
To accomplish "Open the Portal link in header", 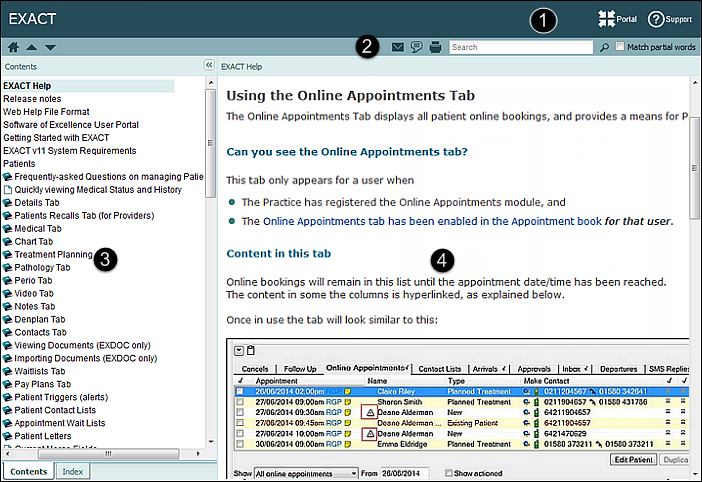I will click(617, 19).
